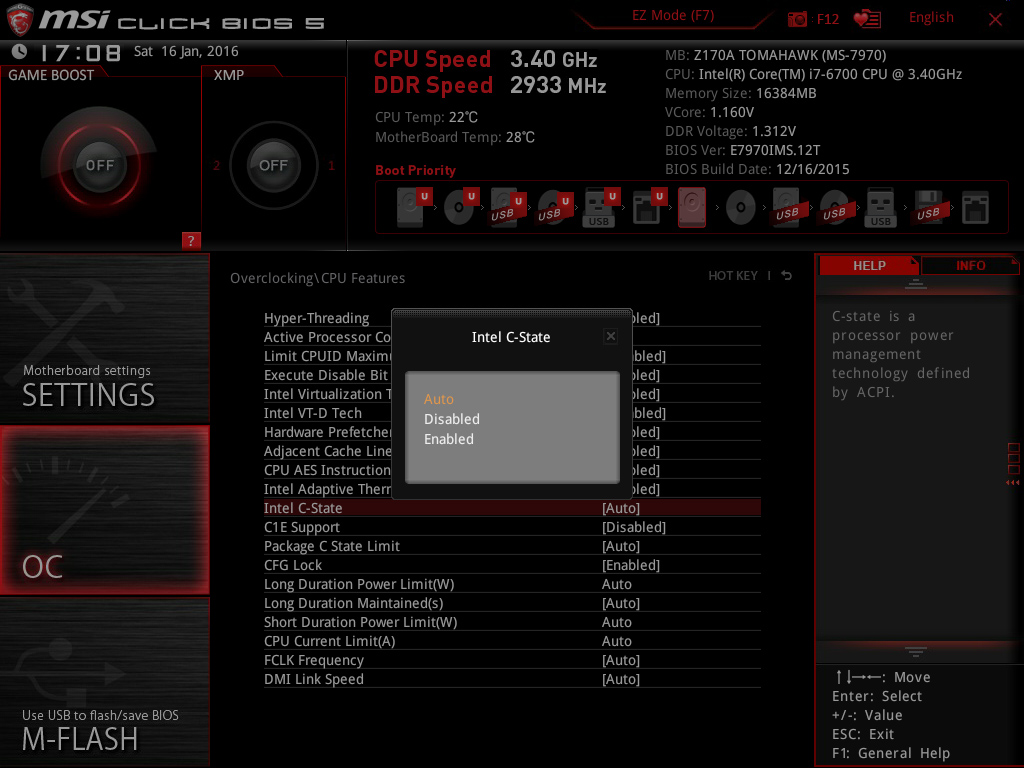Click the UEFI network boot device icon
Screen dimensions: 1024x768
tap(649, 207)
